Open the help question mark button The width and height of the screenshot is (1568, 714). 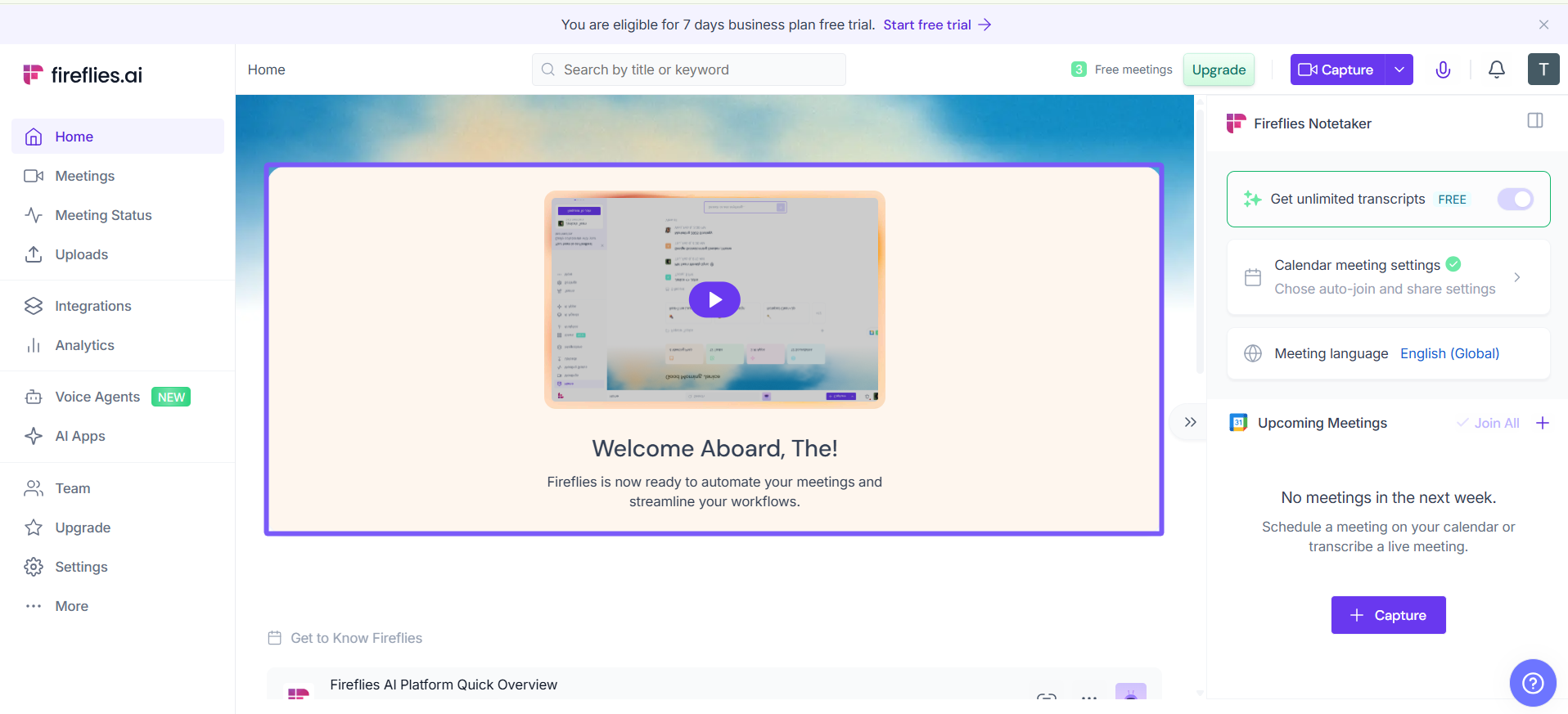tap(1532, 682)
